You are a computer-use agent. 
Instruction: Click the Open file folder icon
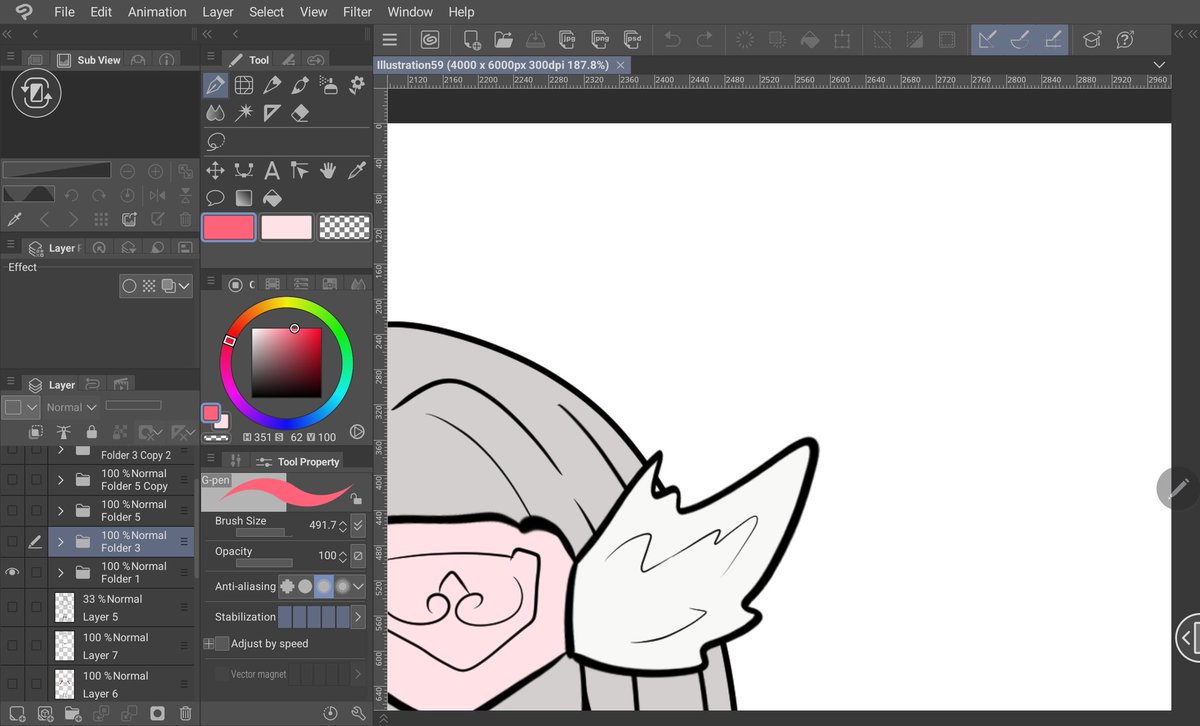pyautogui.click(x=503, y=40)
